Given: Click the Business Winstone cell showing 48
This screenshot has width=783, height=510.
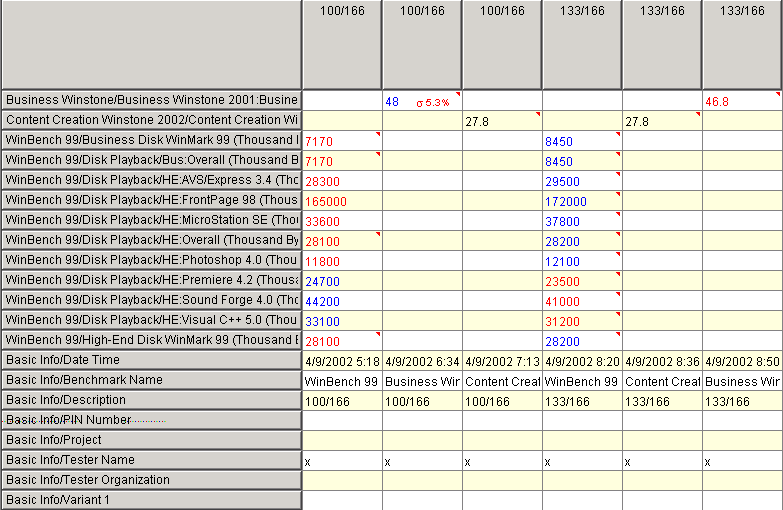Looking at the screenshot, I should [x=422, y=101].
